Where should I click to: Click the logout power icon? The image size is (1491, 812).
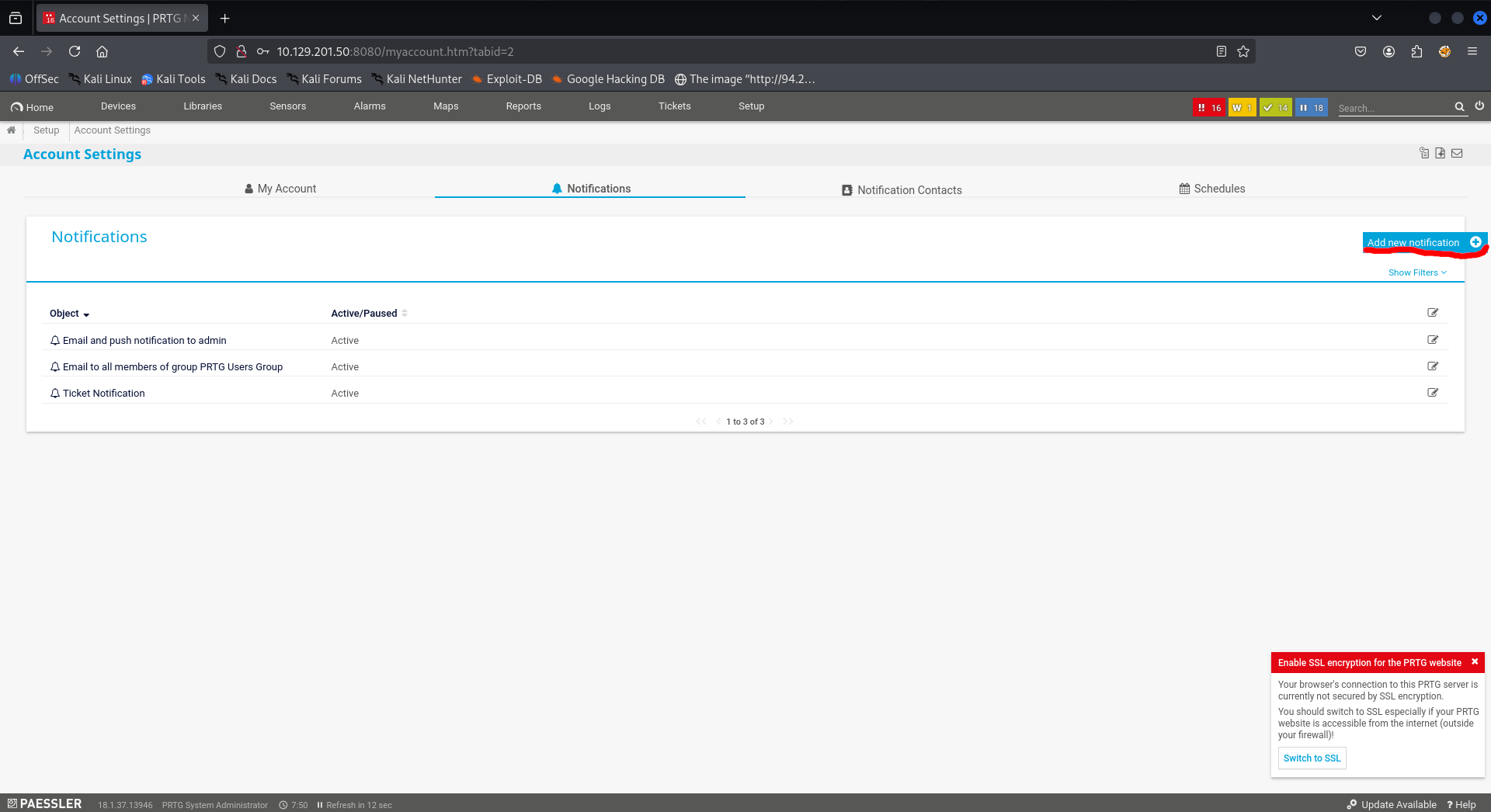(x=1479, y=106)
